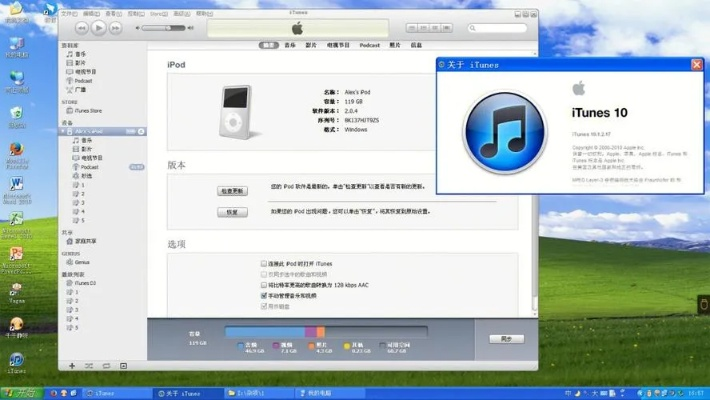
Task: Select Genius in the sidebar
Action: (82, 262)
